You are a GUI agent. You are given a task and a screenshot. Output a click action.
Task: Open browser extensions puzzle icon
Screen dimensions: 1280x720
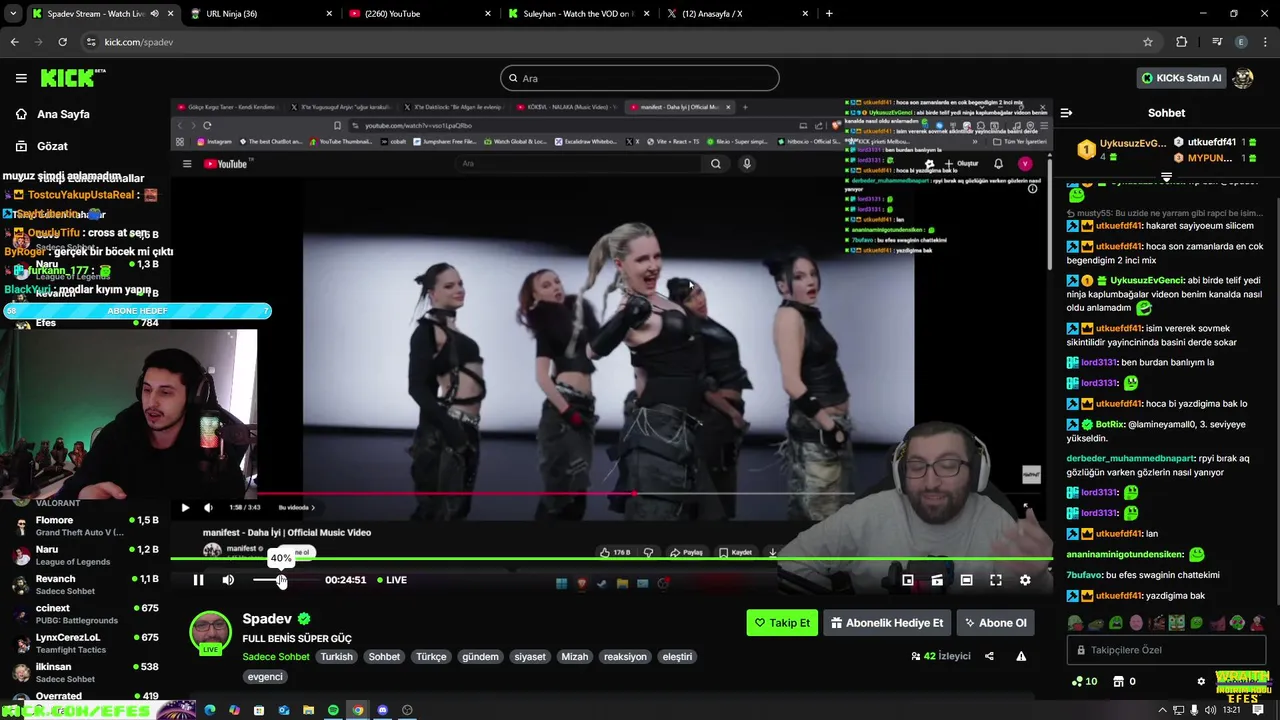tap(1181, 42)
